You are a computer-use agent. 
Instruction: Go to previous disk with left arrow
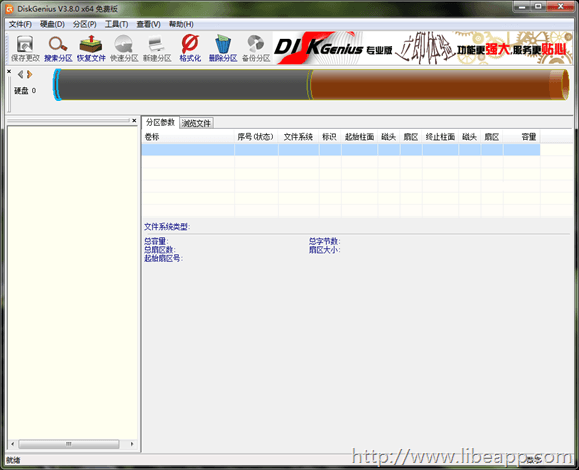20,74
